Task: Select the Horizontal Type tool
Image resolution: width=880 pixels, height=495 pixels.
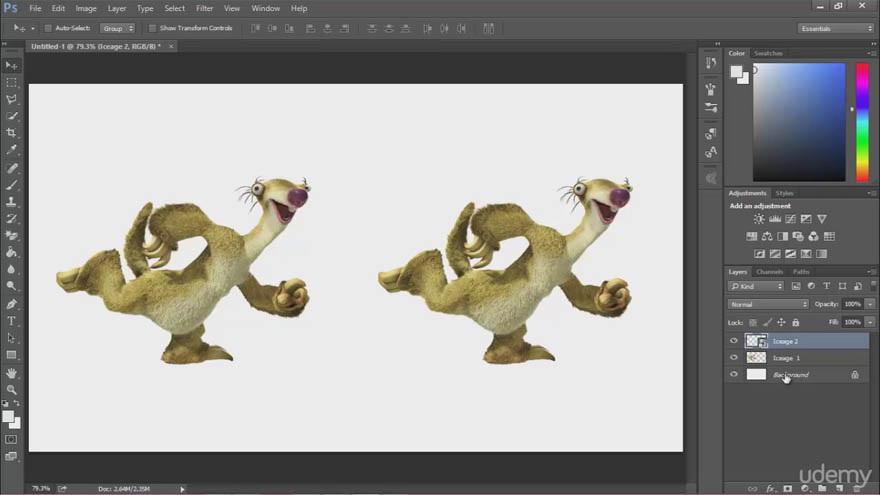Action: pos(11,321)
